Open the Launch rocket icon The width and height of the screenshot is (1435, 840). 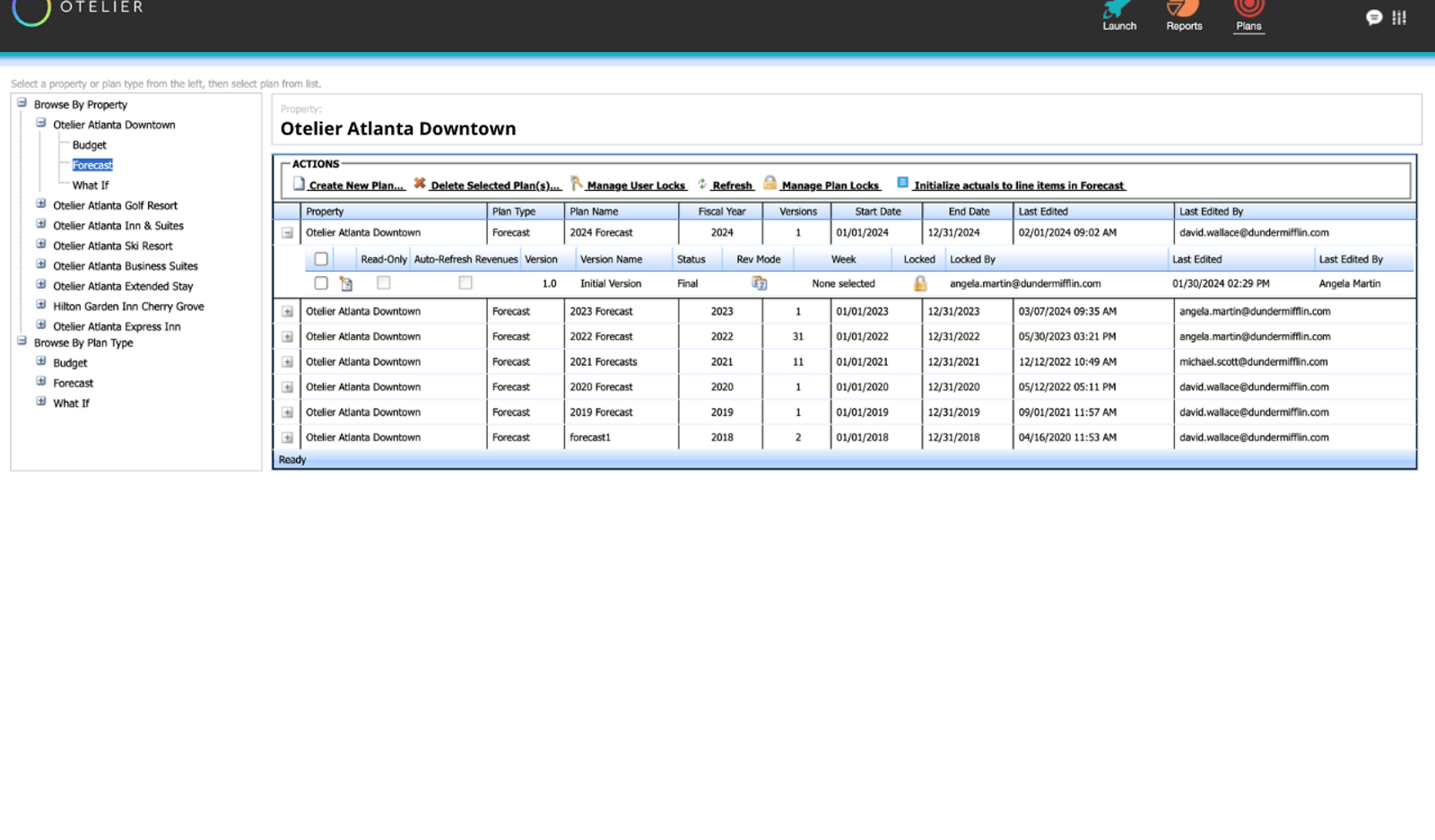click(x=1118, y=8)
